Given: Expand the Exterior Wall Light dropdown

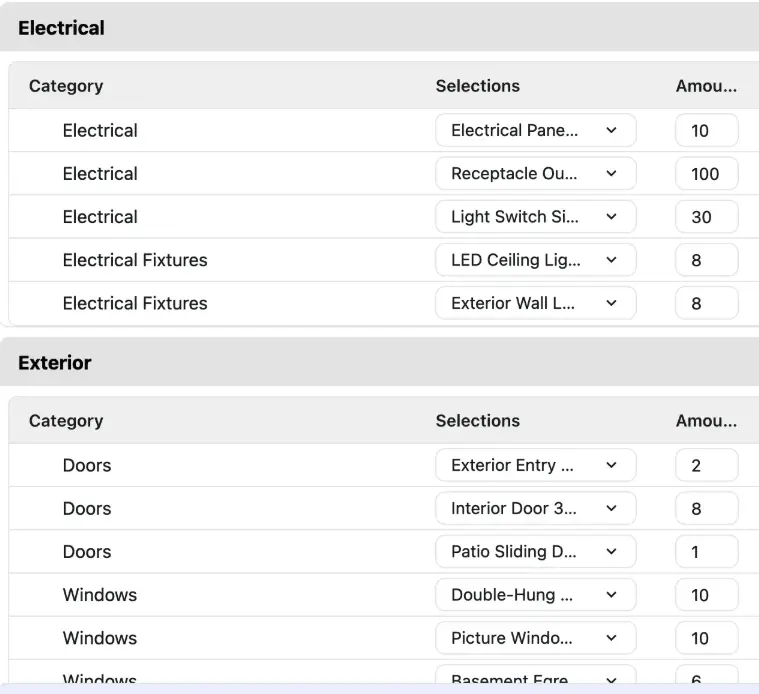Looking at the screenshot, I should click(535, 303).
